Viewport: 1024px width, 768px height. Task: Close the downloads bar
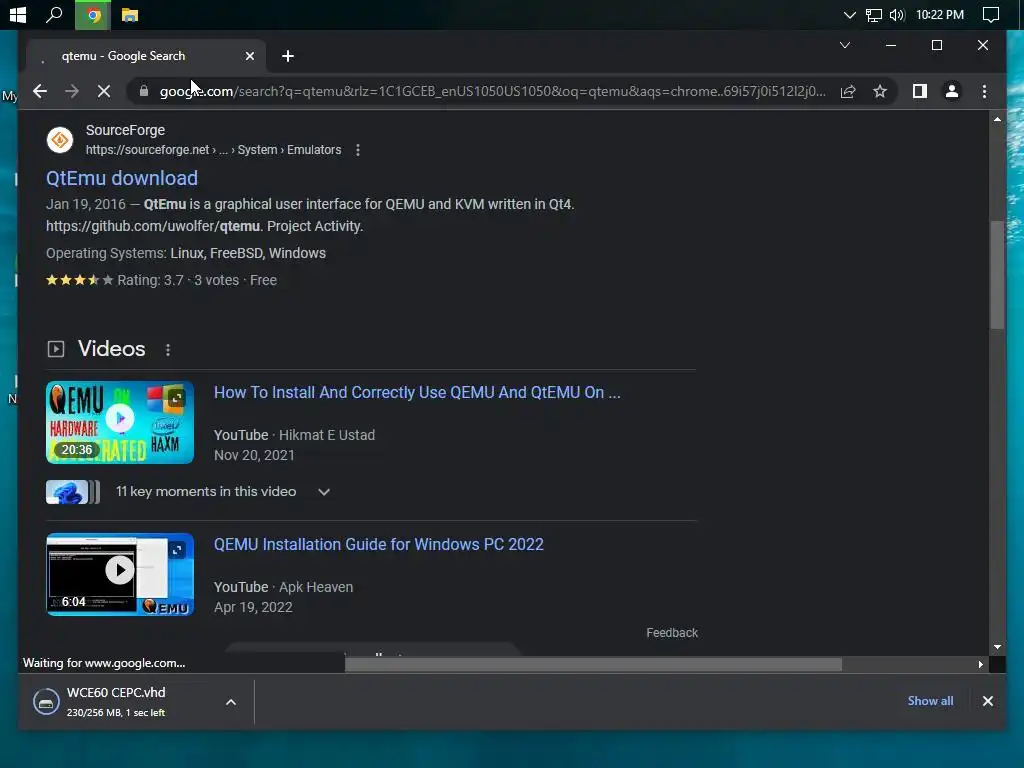[x=987, y=701]
